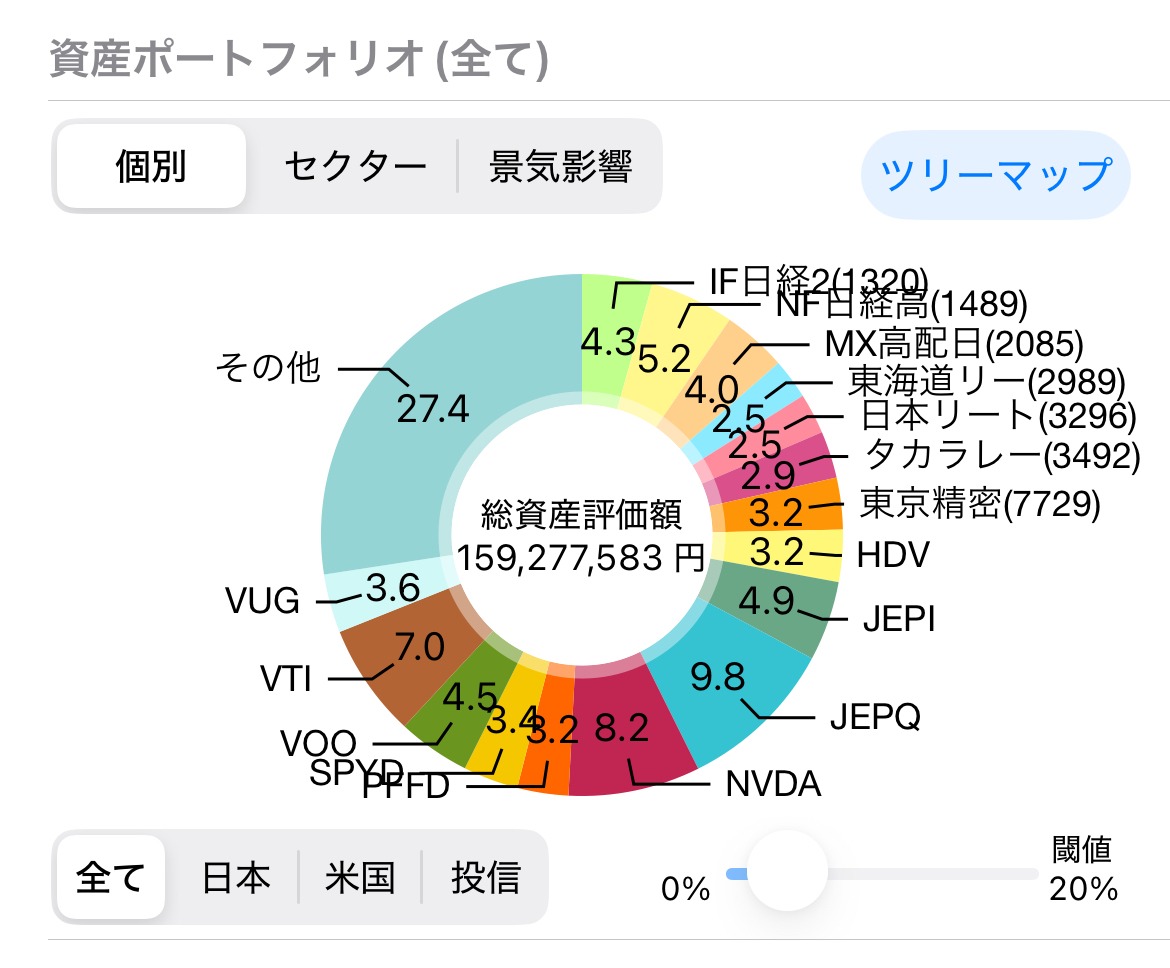Click the 総資産評価額 total in donut center
The width and height of the screenshot is (1170, 968).
click(x=581, y=537)
